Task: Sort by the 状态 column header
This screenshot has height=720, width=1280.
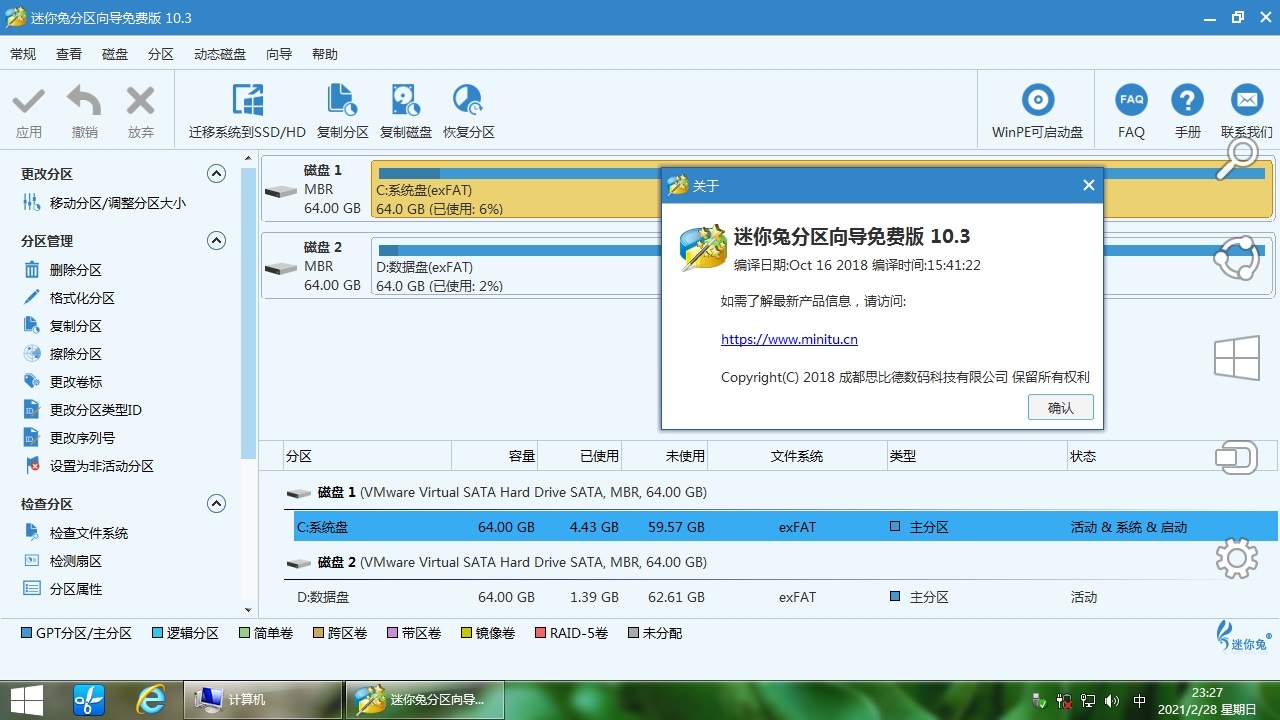Action: point(1172,456)
